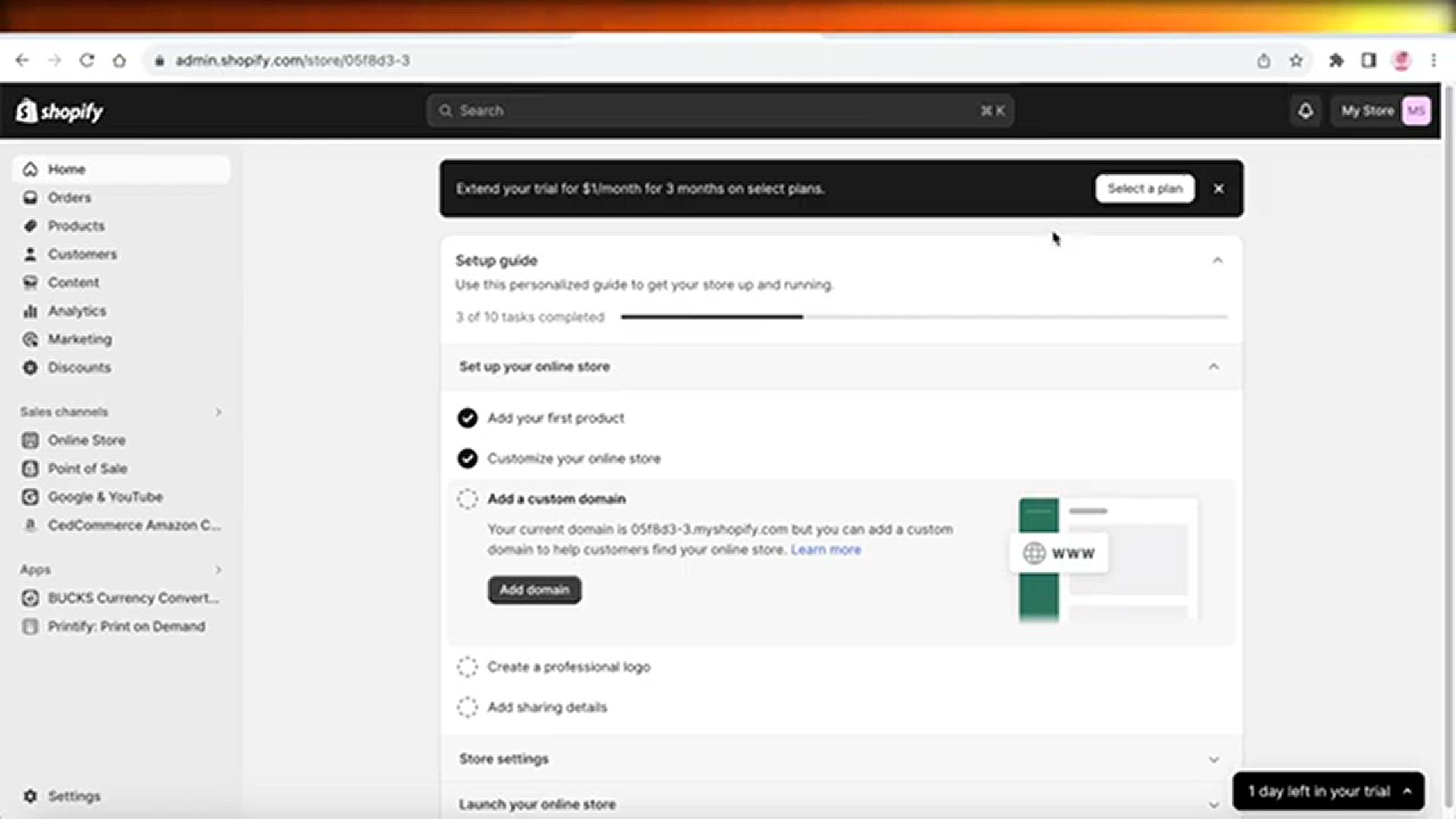Open the My Store account menu
1456x819 pixels.
point(1382,111)
